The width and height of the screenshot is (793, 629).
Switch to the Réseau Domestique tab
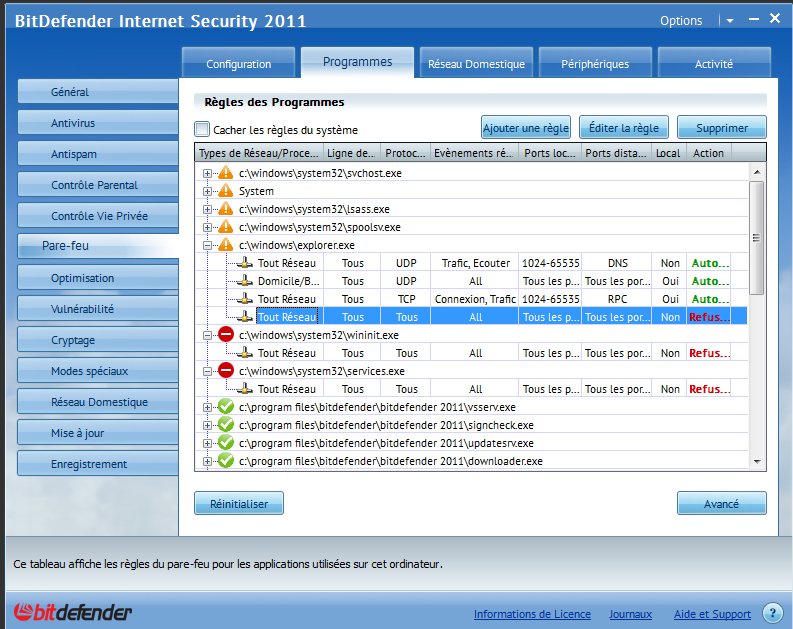tap(476, 63)
